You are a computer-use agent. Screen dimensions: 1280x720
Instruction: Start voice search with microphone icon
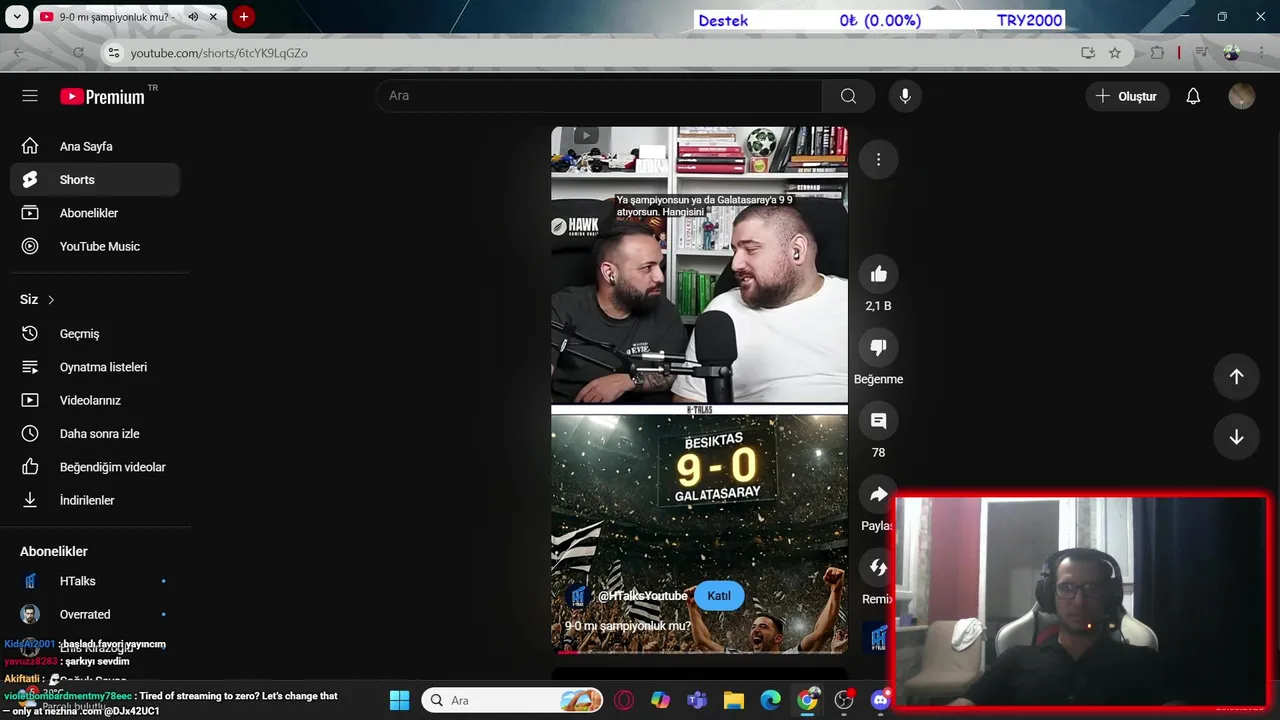pos(905,96)
